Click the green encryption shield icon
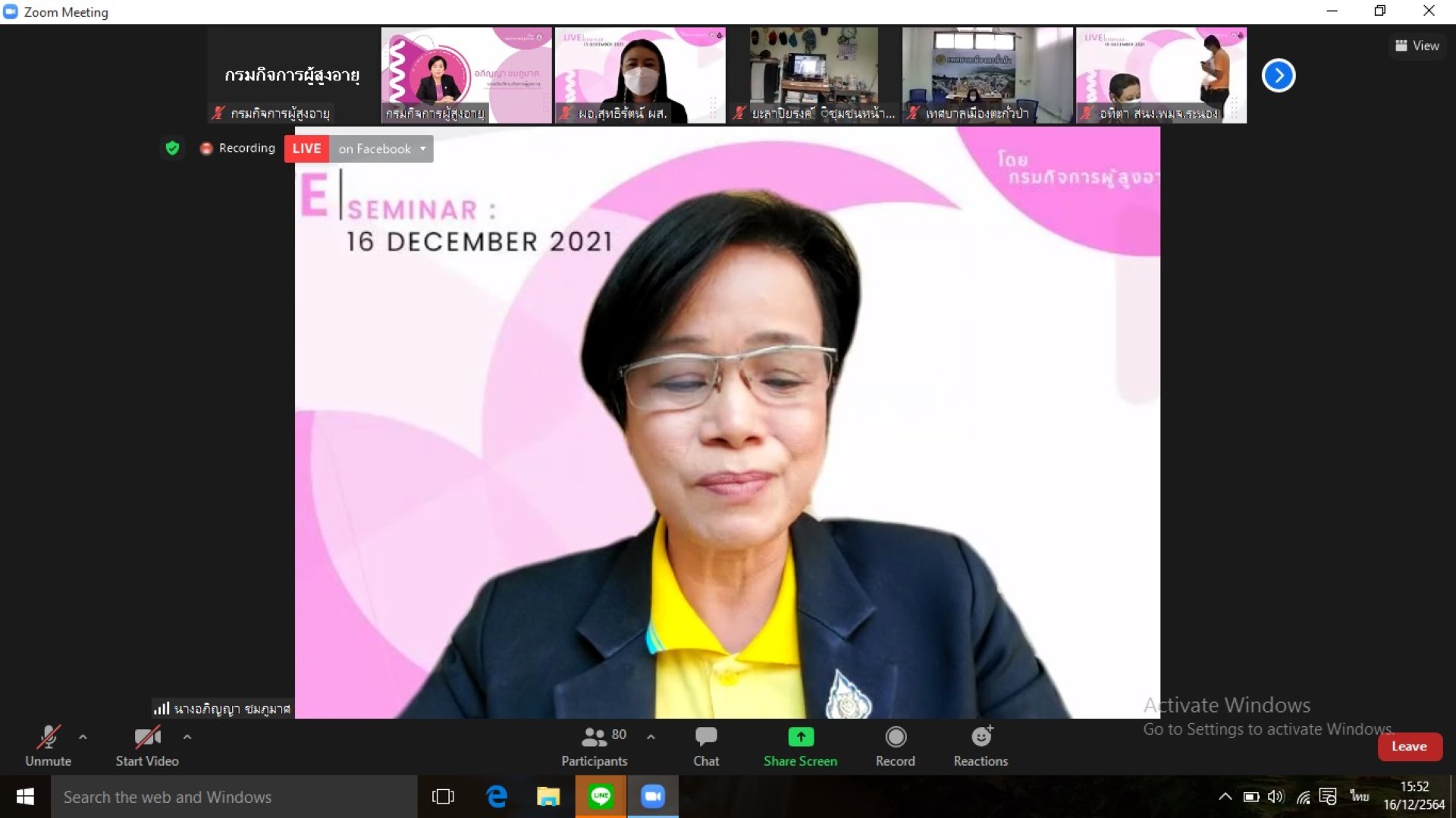Image resolution: width=1456 pixels, height=818 pixels. tap(172, 148)
